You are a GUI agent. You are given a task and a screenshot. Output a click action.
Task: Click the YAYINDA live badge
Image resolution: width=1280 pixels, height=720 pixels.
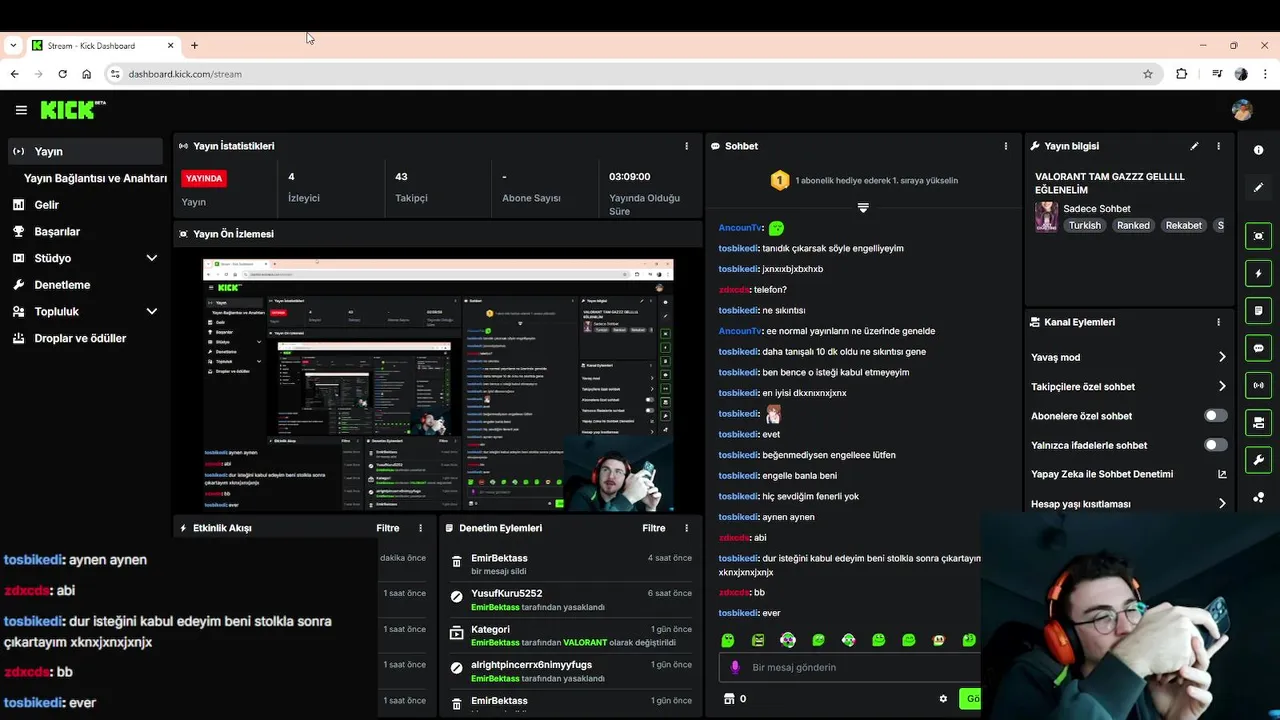point(204,178)
